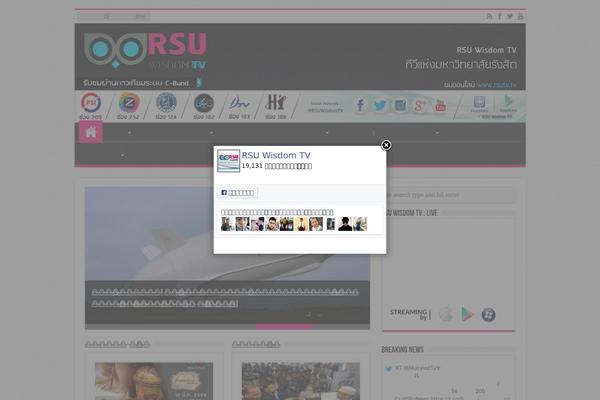Click the RSU Wisdom TV page thumbnail in popup

click(x=228, y=161)
